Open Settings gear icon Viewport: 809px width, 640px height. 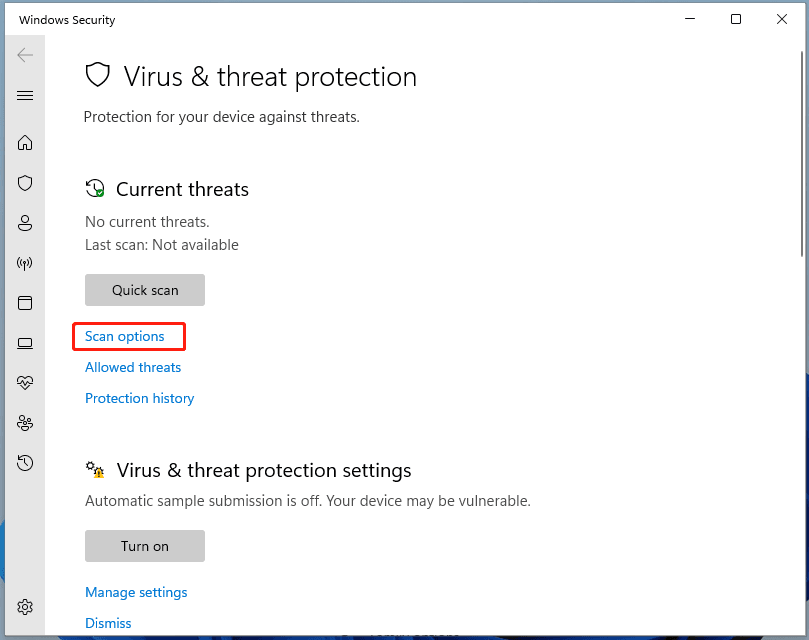click(x=25, y=607)
